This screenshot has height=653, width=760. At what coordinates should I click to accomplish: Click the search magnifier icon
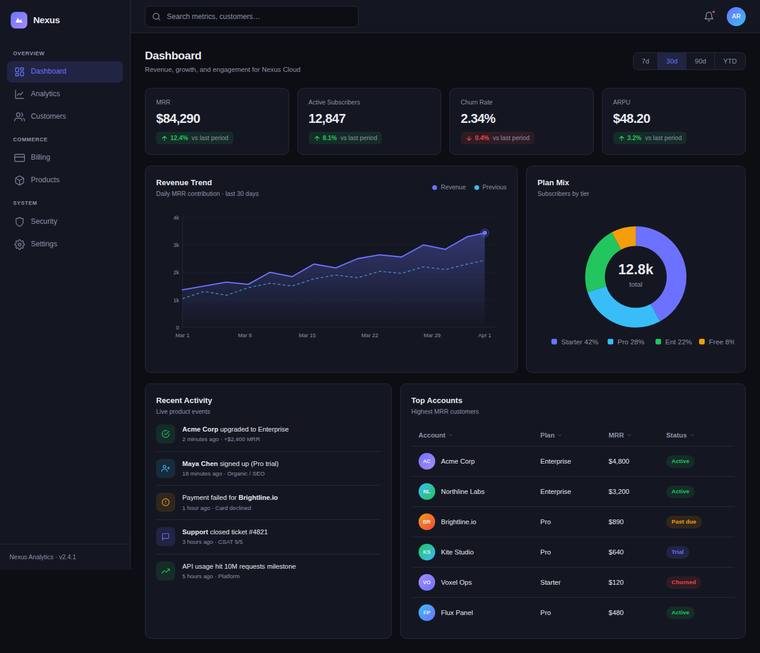point(156,16)
